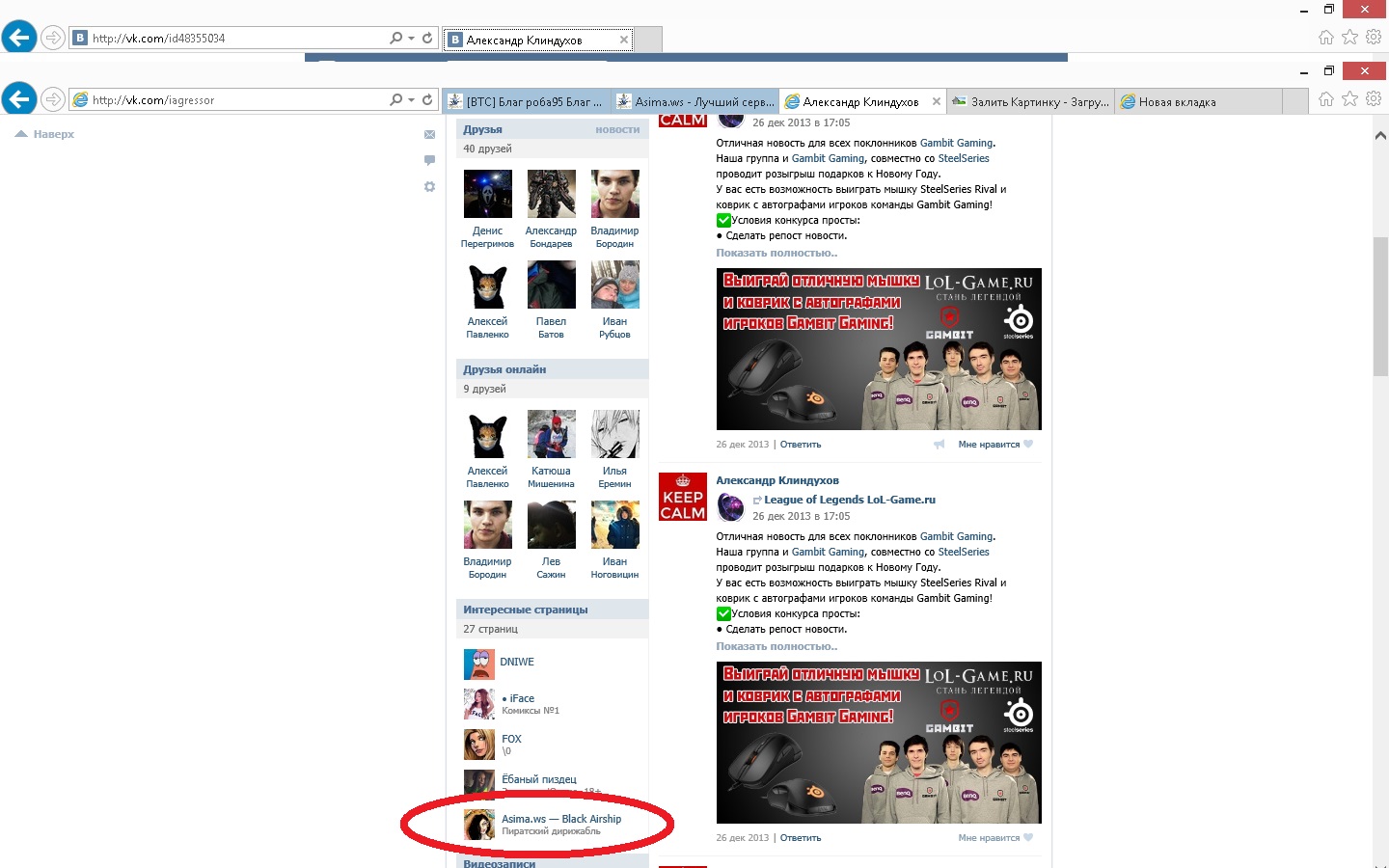Open the Друзья онлайн section header
This screenshot has height=868, width=1389.
553,369
